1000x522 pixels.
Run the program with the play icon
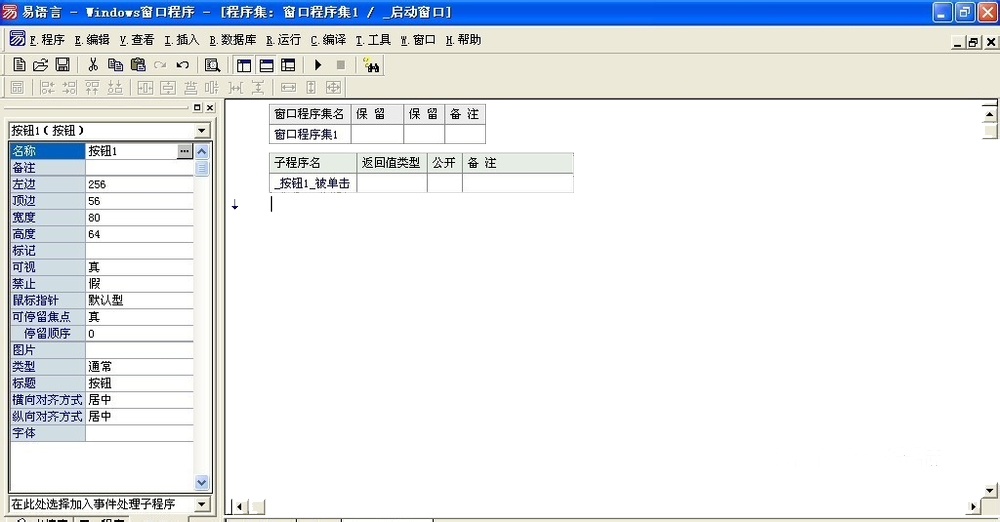pyautogui.click(x=318, y=65)
